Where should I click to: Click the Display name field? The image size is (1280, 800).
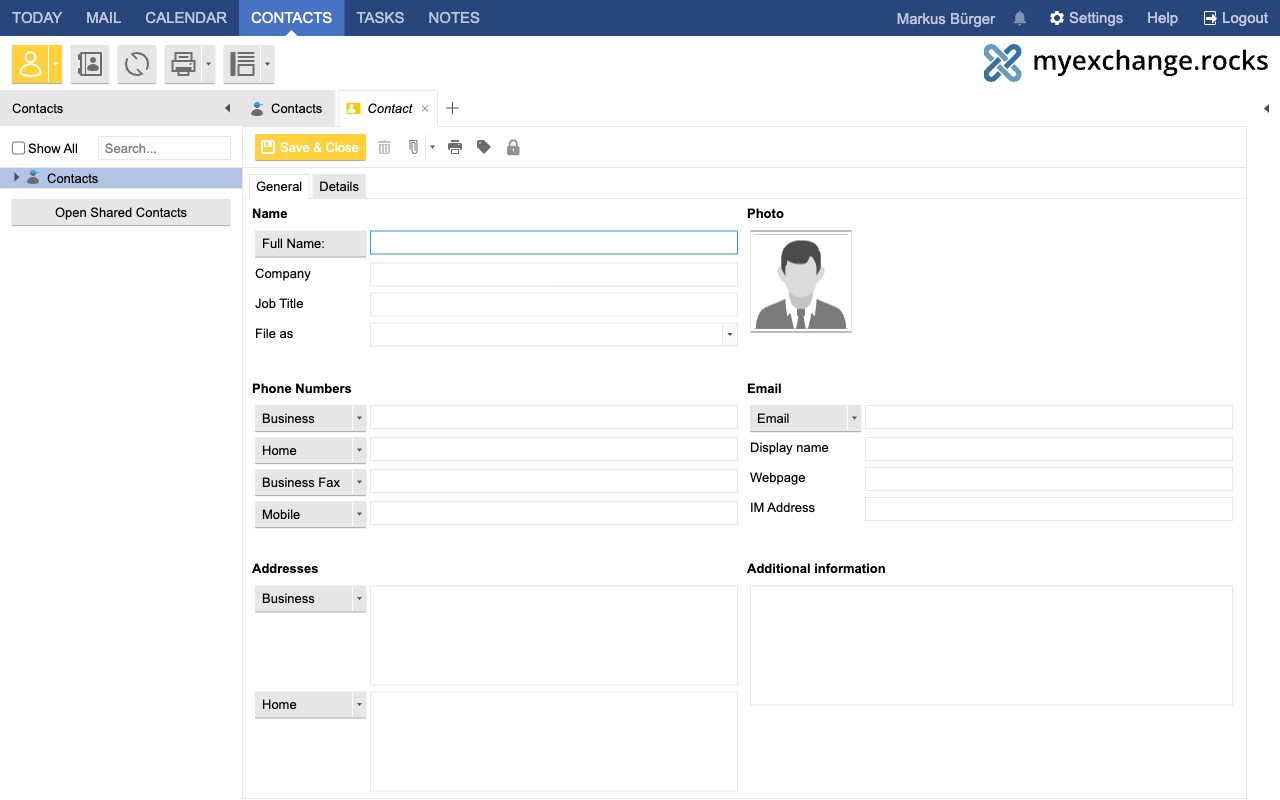tap(1049, 448)
